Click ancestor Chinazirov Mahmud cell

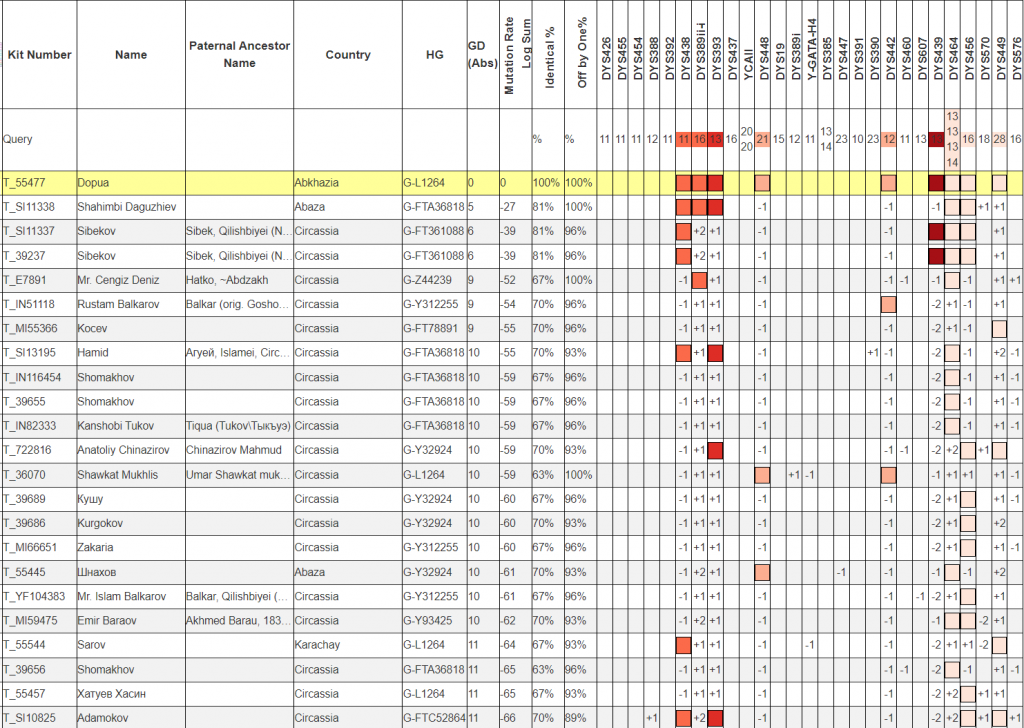[x=239, y=450]
